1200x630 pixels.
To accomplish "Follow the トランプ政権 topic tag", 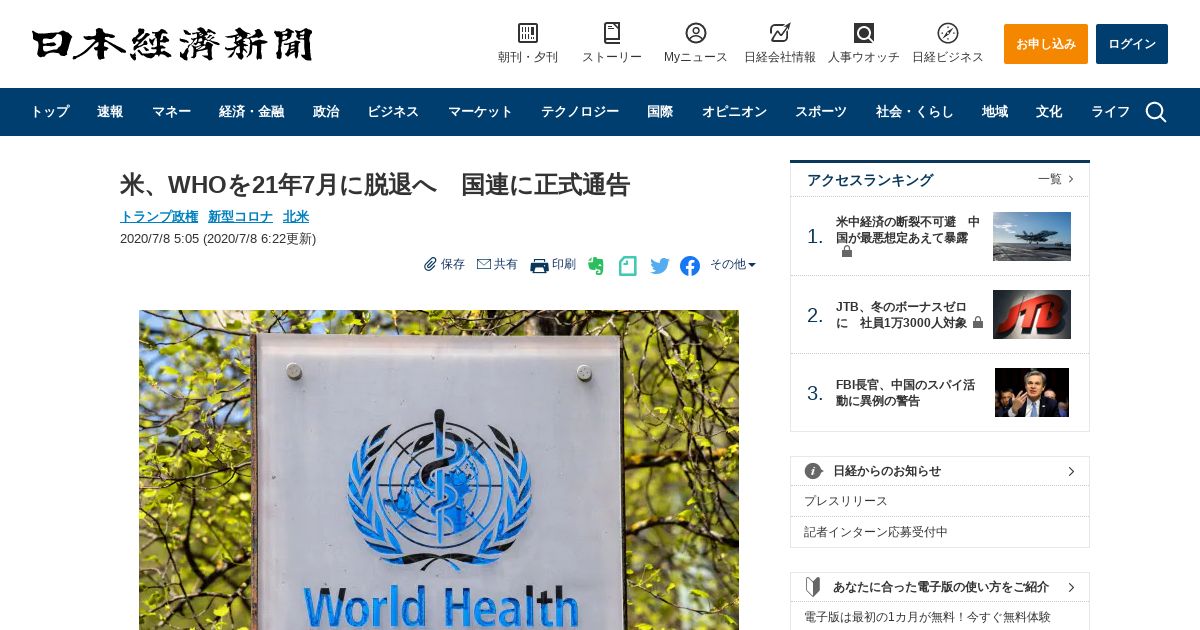I will click(x=159, y=216).
